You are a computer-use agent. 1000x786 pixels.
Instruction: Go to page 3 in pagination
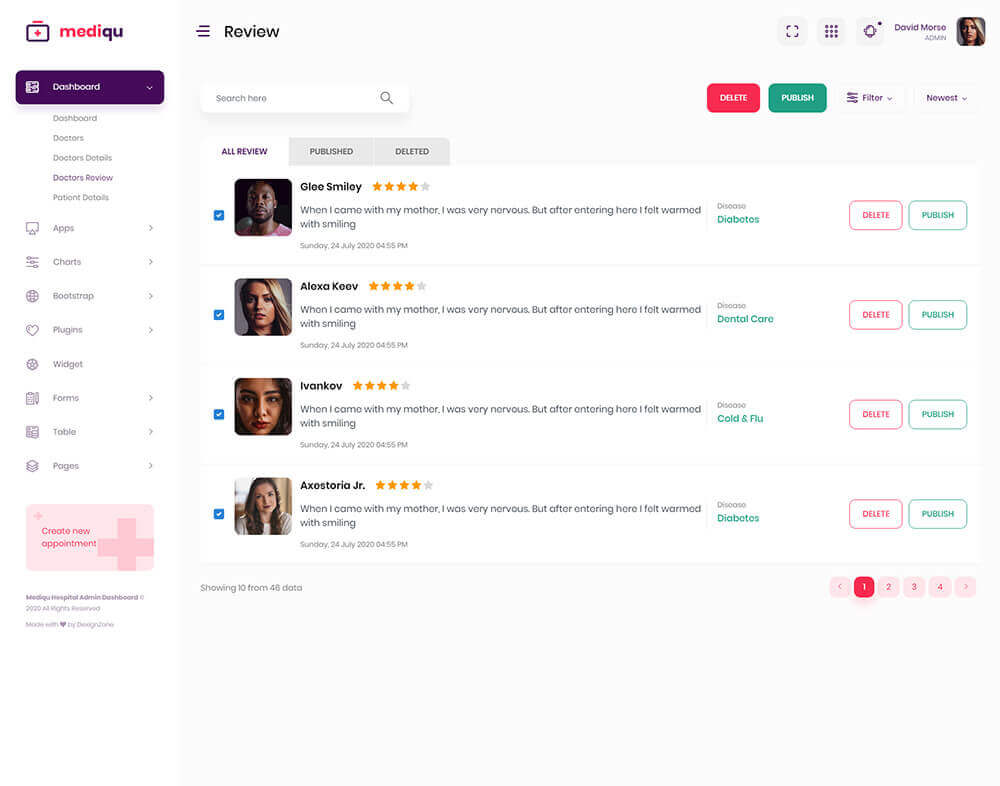(914, 587)
